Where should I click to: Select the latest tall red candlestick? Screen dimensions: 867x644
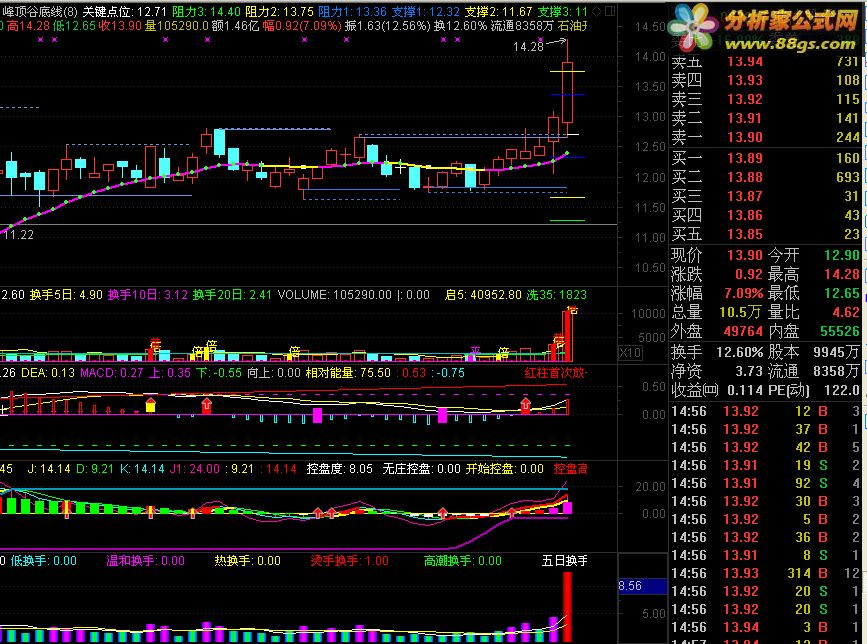coord(567,92)
